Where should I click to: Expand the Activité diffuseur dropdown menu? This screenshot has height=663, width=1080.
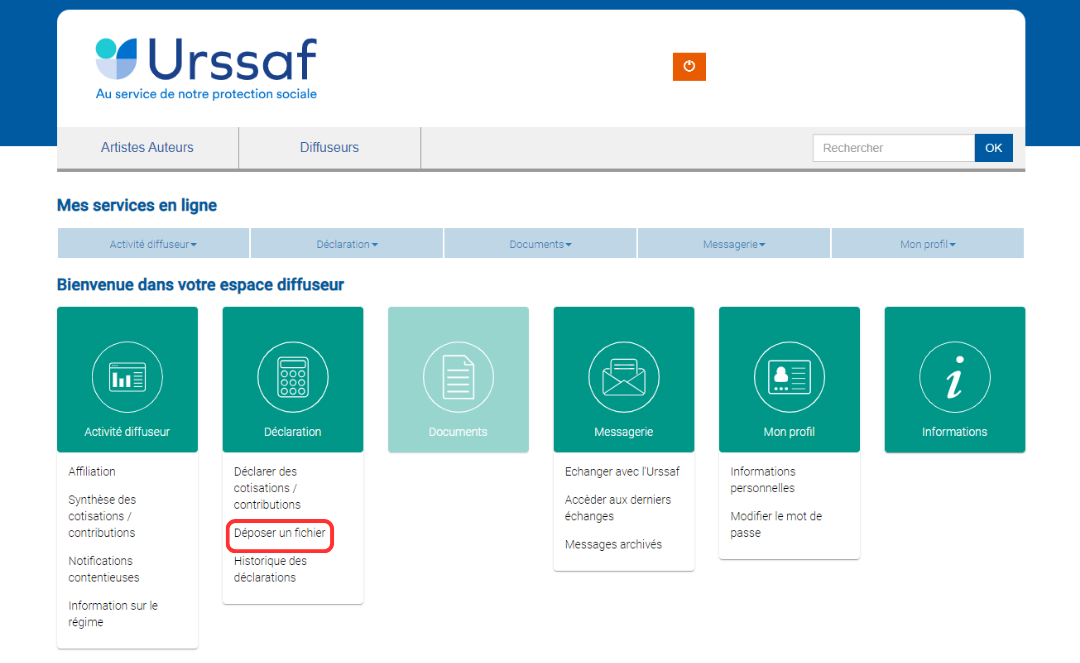(153, 244)
